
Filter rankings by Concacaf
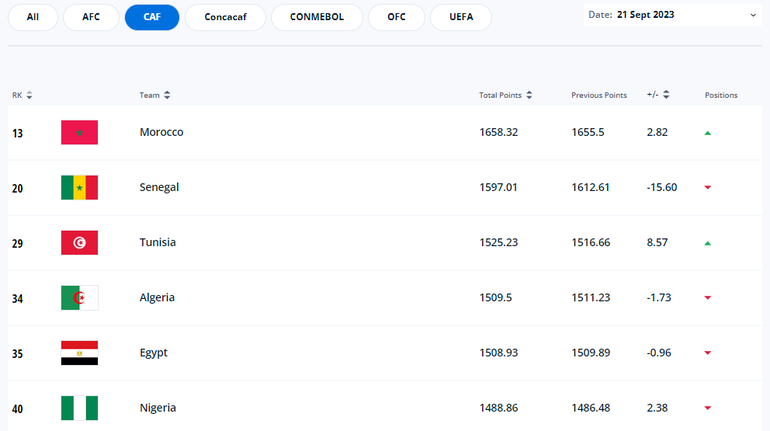(226, 17)
